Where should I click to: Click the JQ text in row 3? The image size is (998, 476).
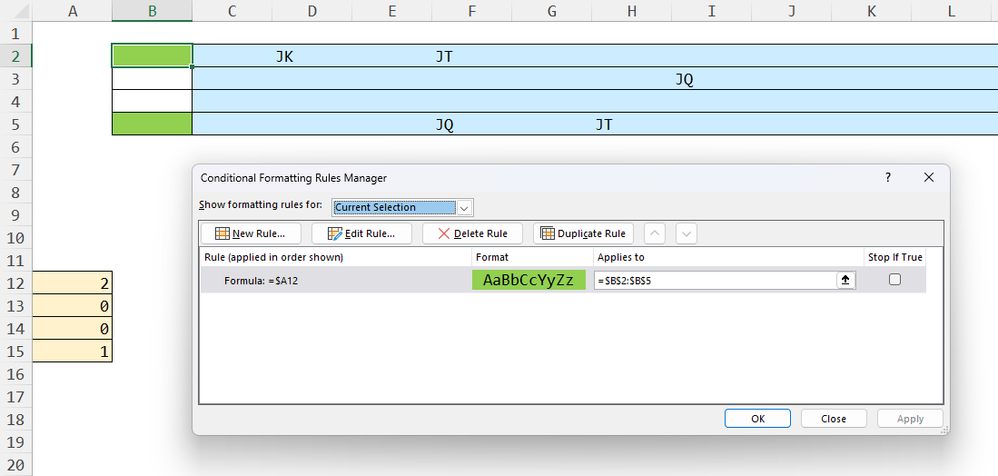pos(684,80)
